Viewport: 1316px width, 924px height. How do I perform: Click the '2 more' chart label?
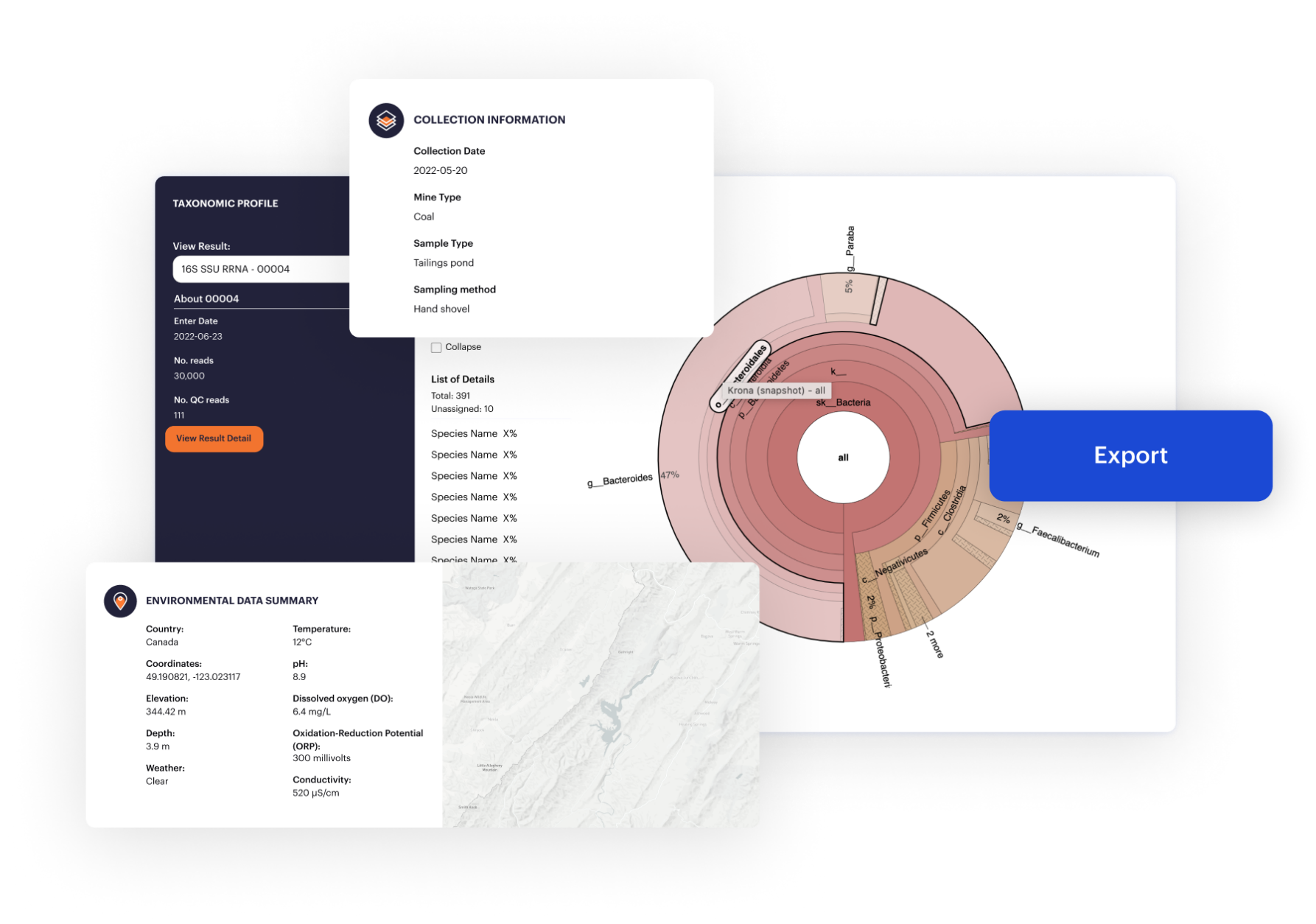click(934, 643)
